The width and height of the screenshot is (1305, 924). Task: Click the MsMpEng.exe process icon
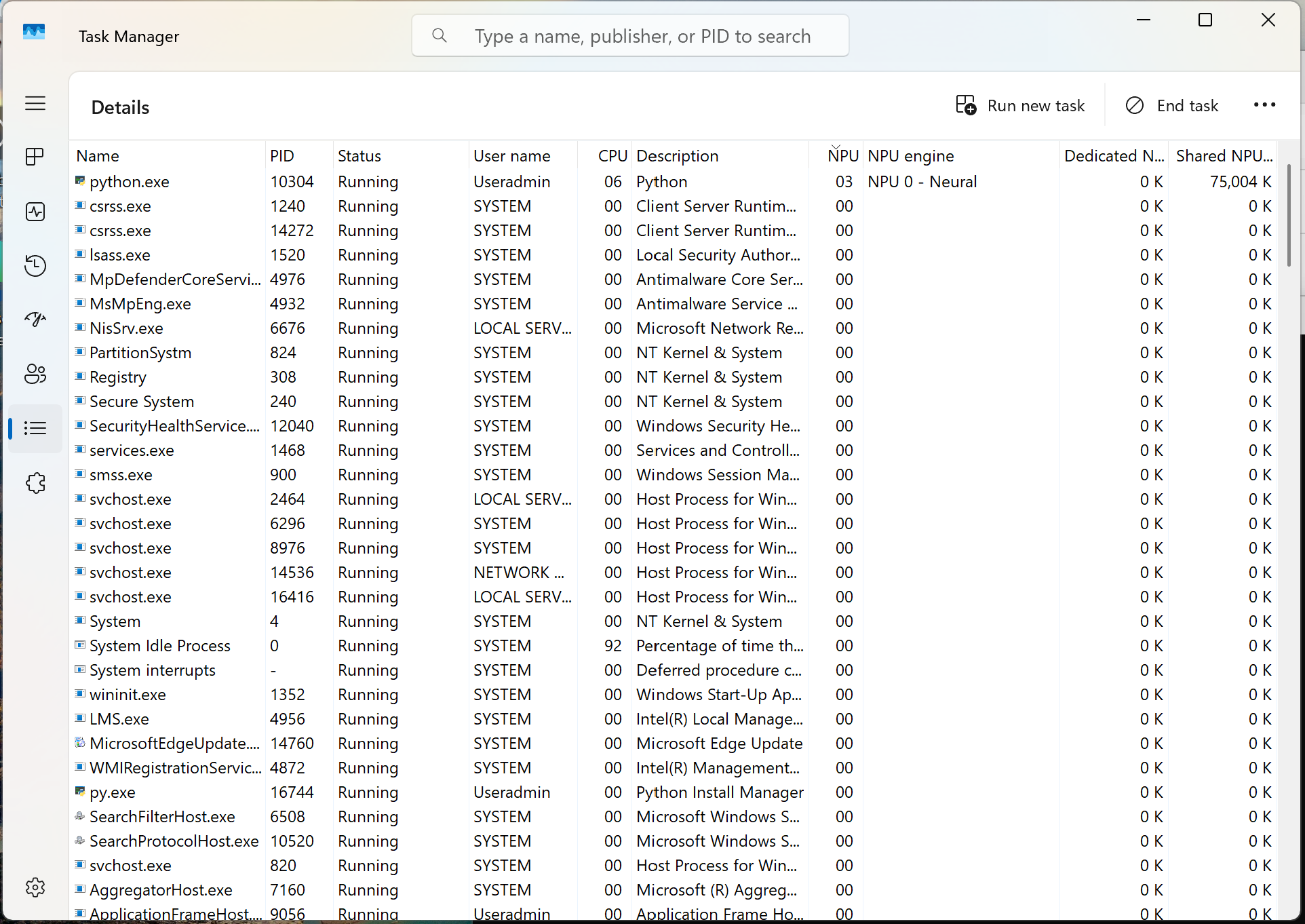[x=80, y=303]
